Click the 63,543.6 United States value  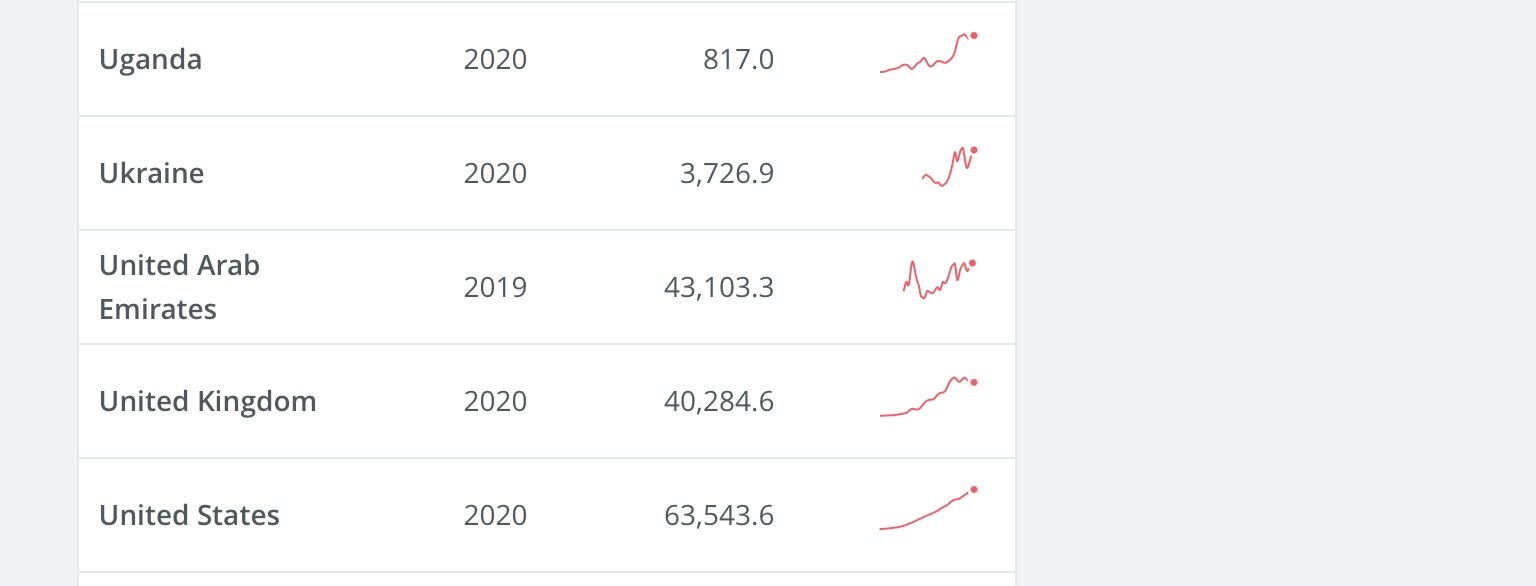pos(718,516)
